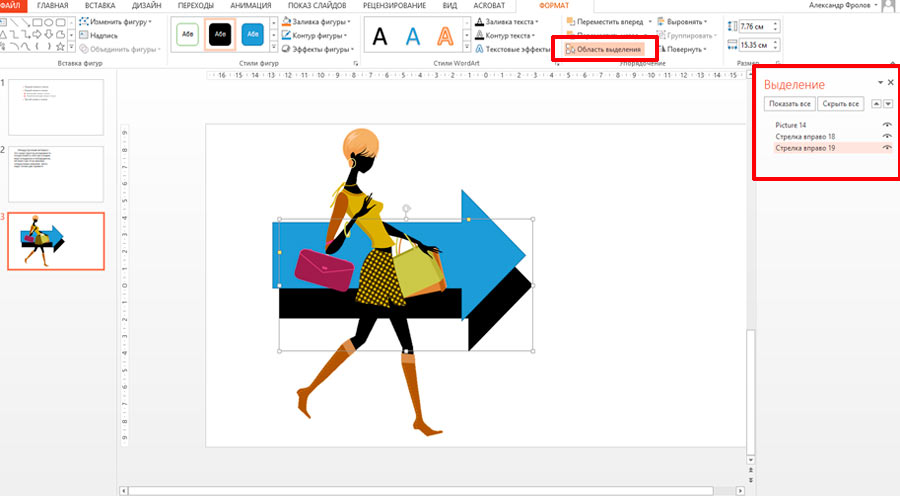Switch to the ВСТАВКА tab
The image size is (900, 496).
click(100, 5)
